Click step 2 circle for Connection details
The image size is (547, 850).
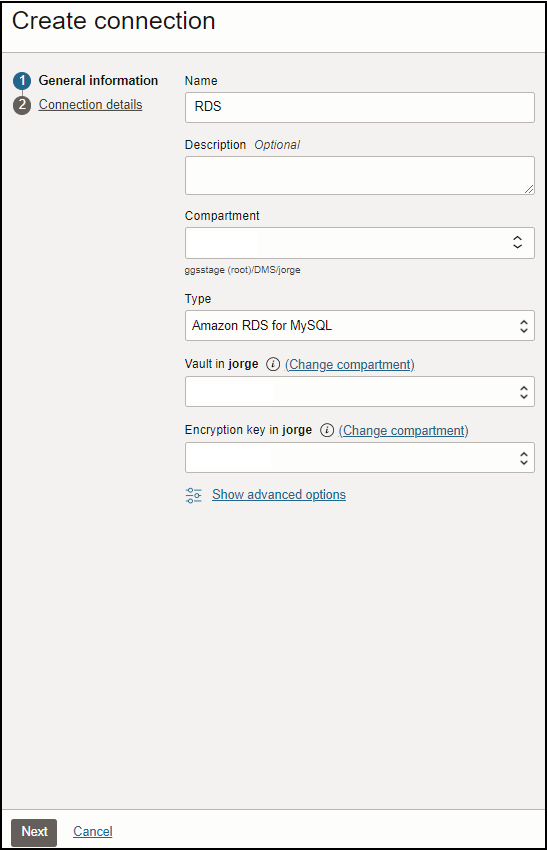[22, 105]
